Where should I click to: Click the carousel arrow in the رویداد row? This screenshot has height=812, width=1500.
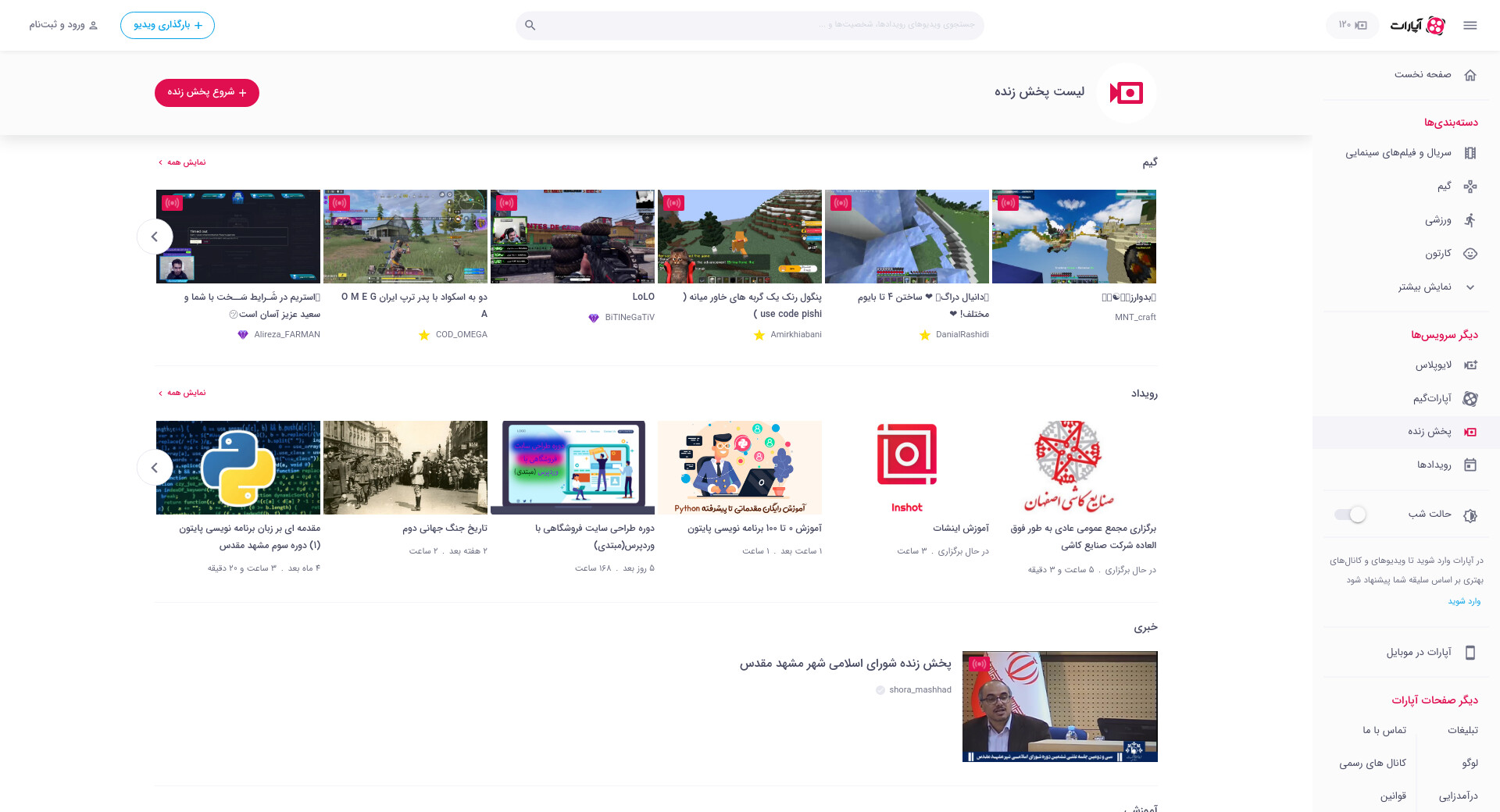155,468
